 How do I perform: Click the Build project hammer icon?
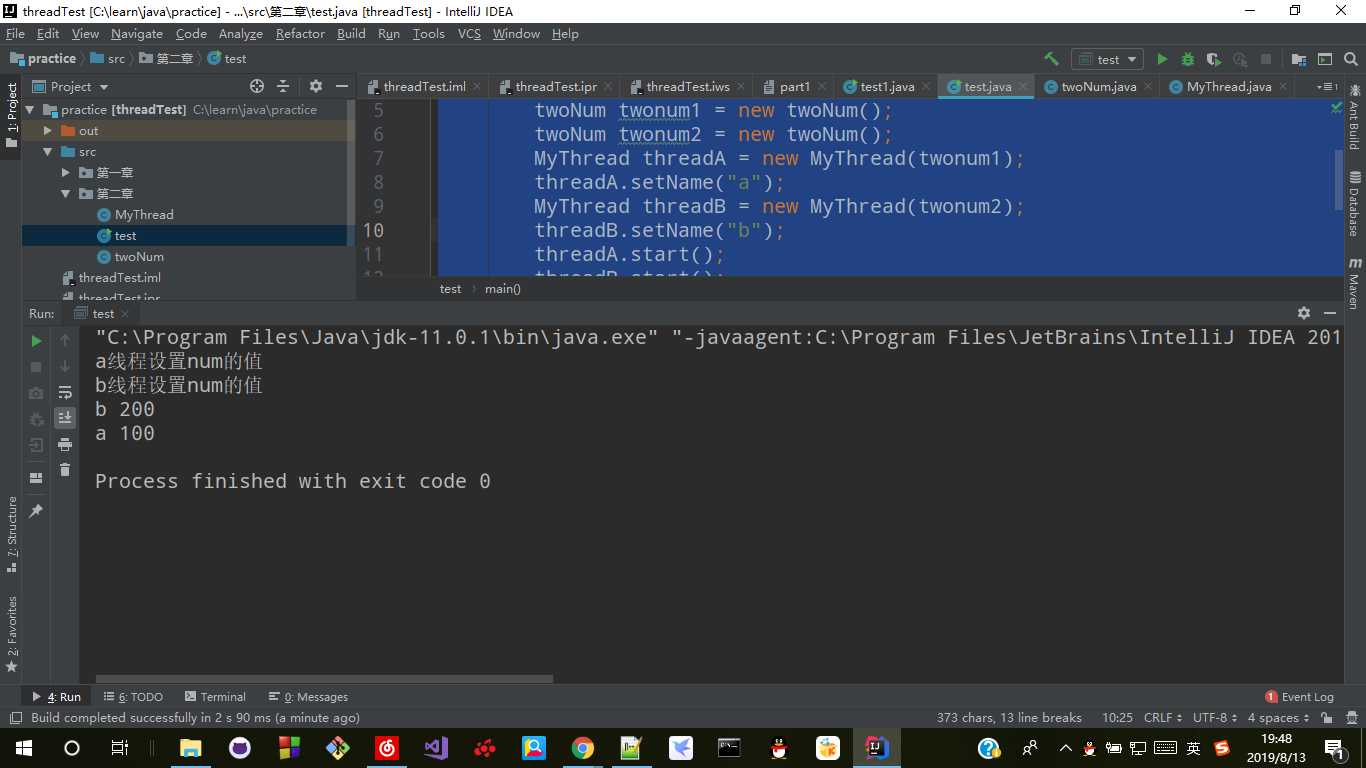click(x=1051, y=59)
